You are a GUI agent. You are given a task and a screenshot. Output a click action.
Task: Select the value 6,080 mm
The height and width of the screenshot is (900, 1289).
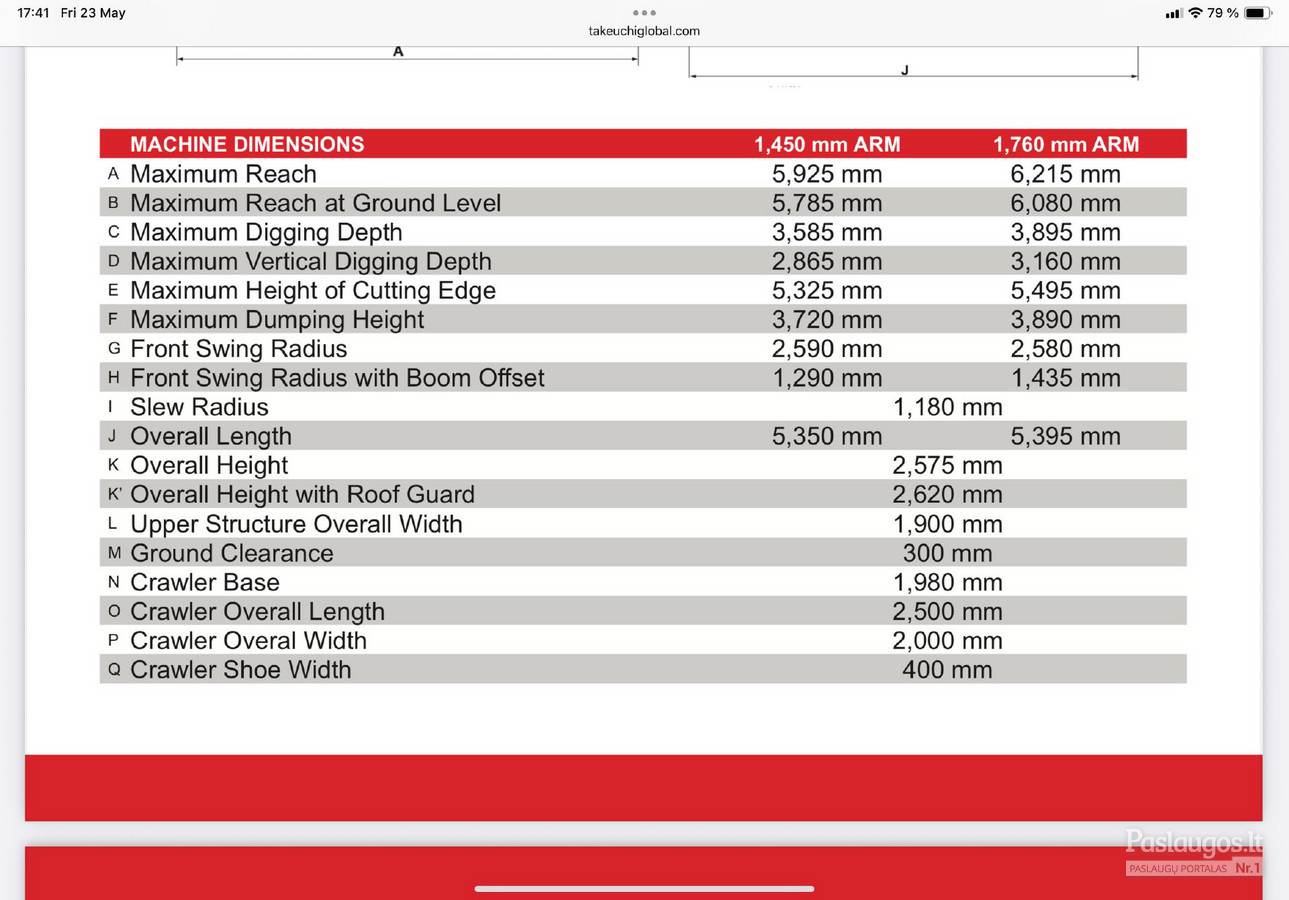(1066, 203)
